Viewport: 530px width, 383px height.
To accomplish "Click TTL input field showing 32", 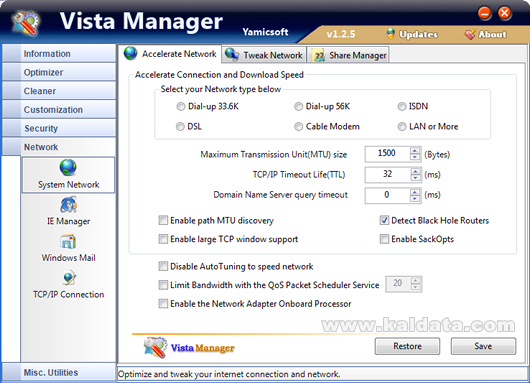I will tap(387, 174).
